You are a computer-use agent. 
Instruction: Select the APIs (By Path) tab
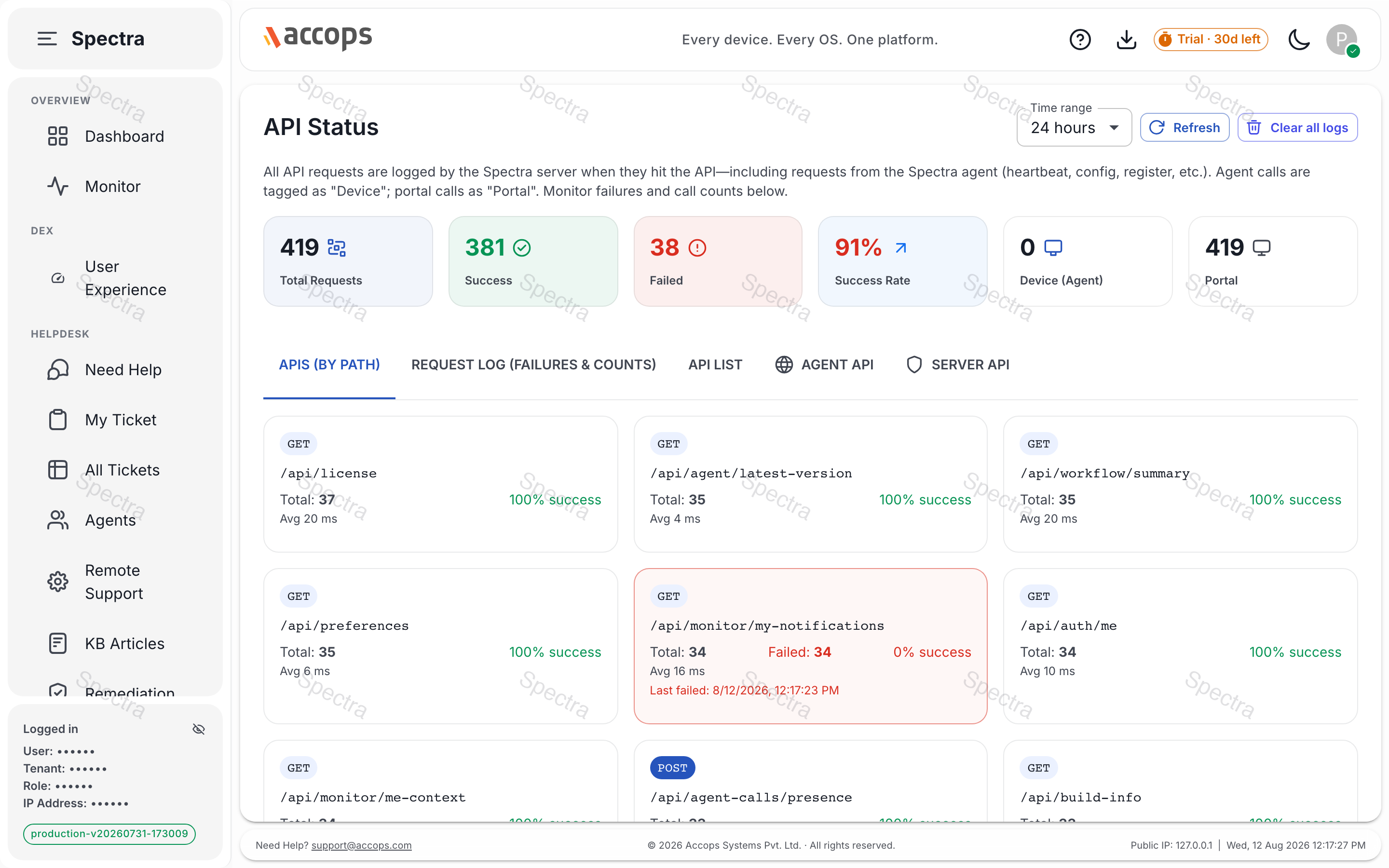pos(329,365)
